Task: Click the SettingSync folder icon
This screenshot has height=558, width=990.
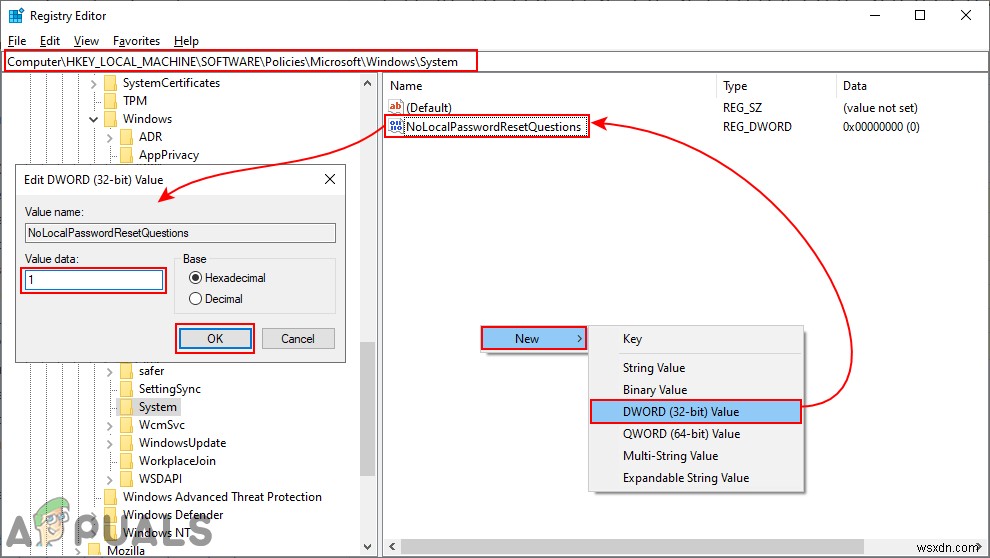Action: tap(127, 389)
